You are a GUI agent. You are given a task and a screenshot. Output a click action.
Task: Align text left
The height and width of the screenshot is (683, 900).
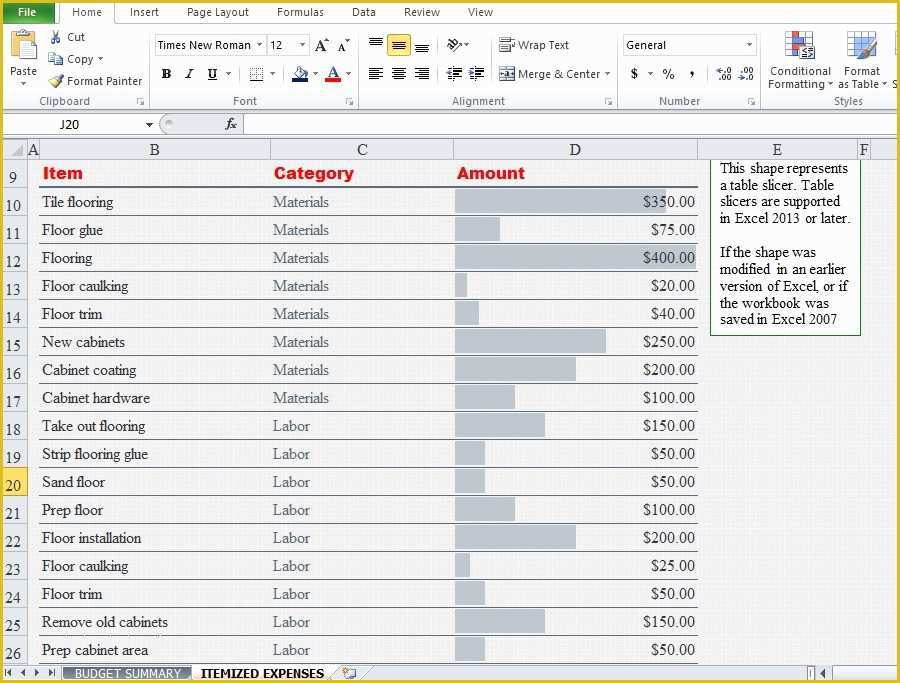click(376, 73)
